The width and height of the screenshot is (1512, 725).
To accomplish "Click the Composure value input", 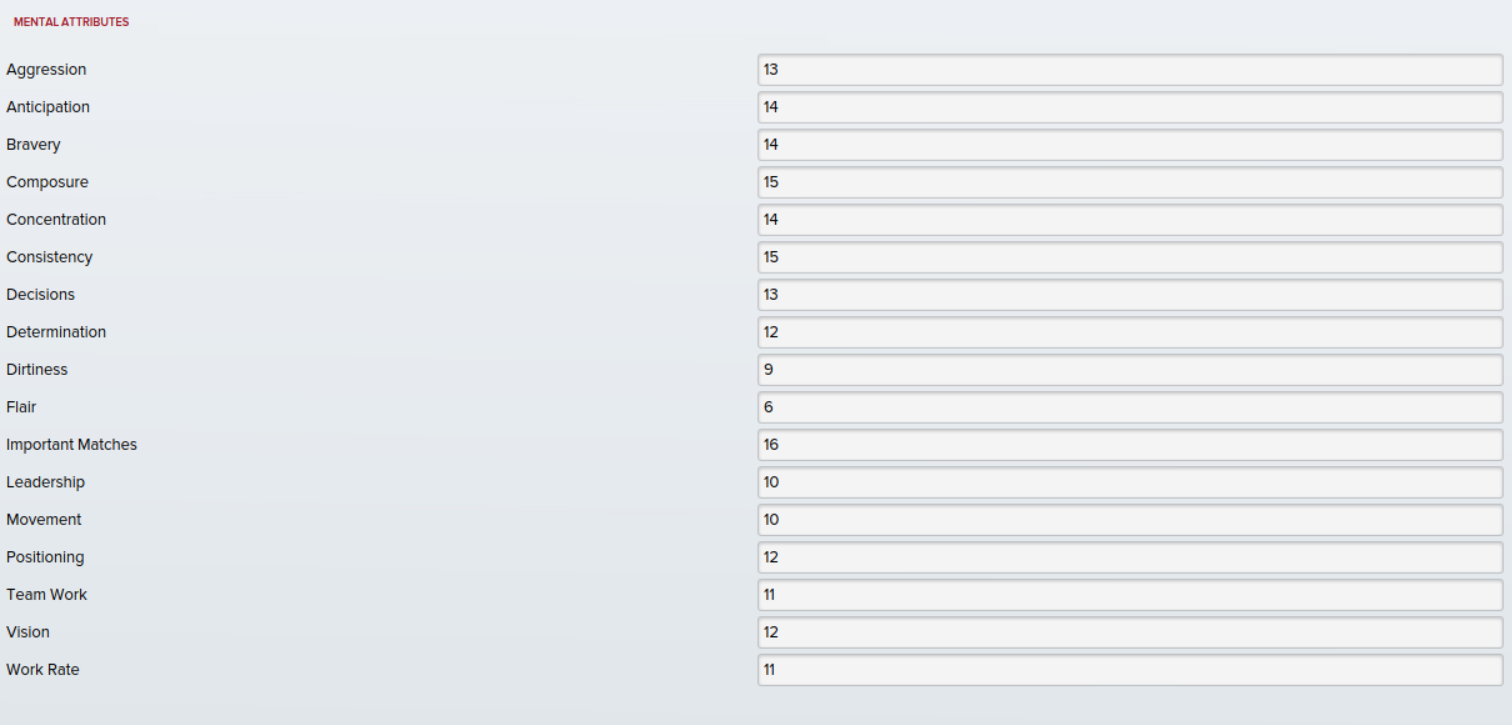I will point(1130,182).
